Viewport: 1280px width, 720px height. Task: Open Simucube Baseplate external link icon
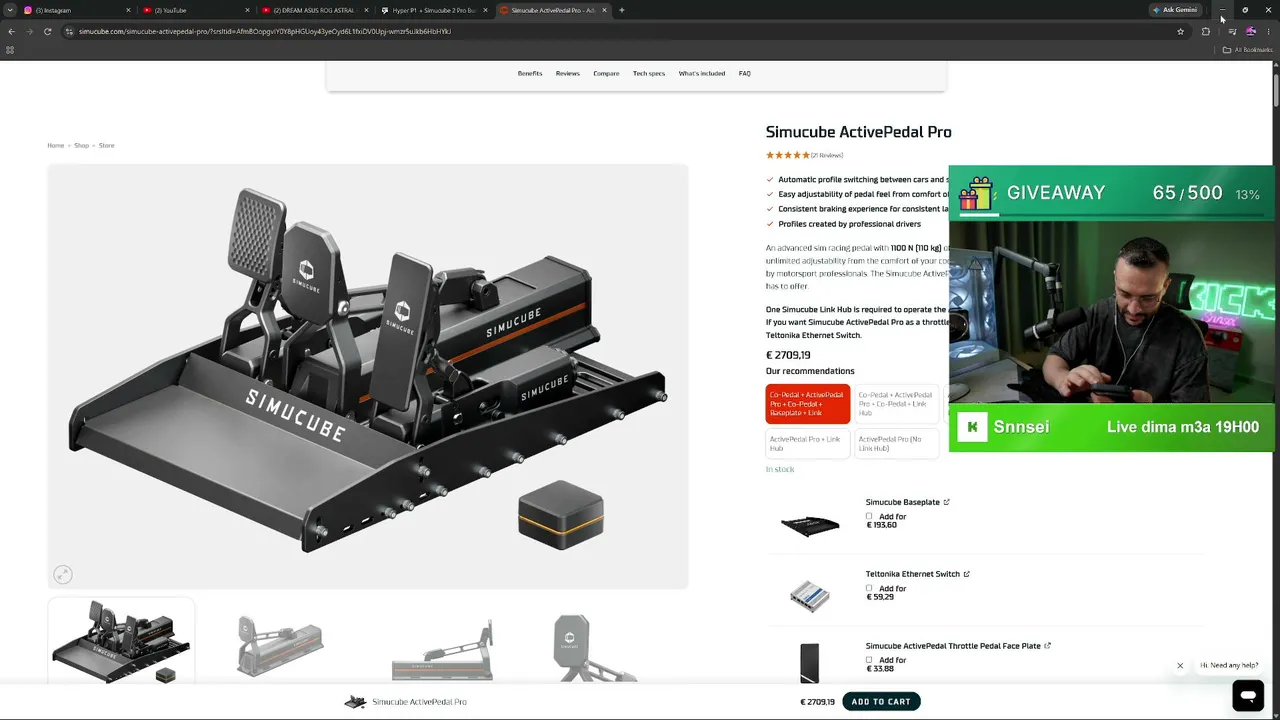point(946,502)
